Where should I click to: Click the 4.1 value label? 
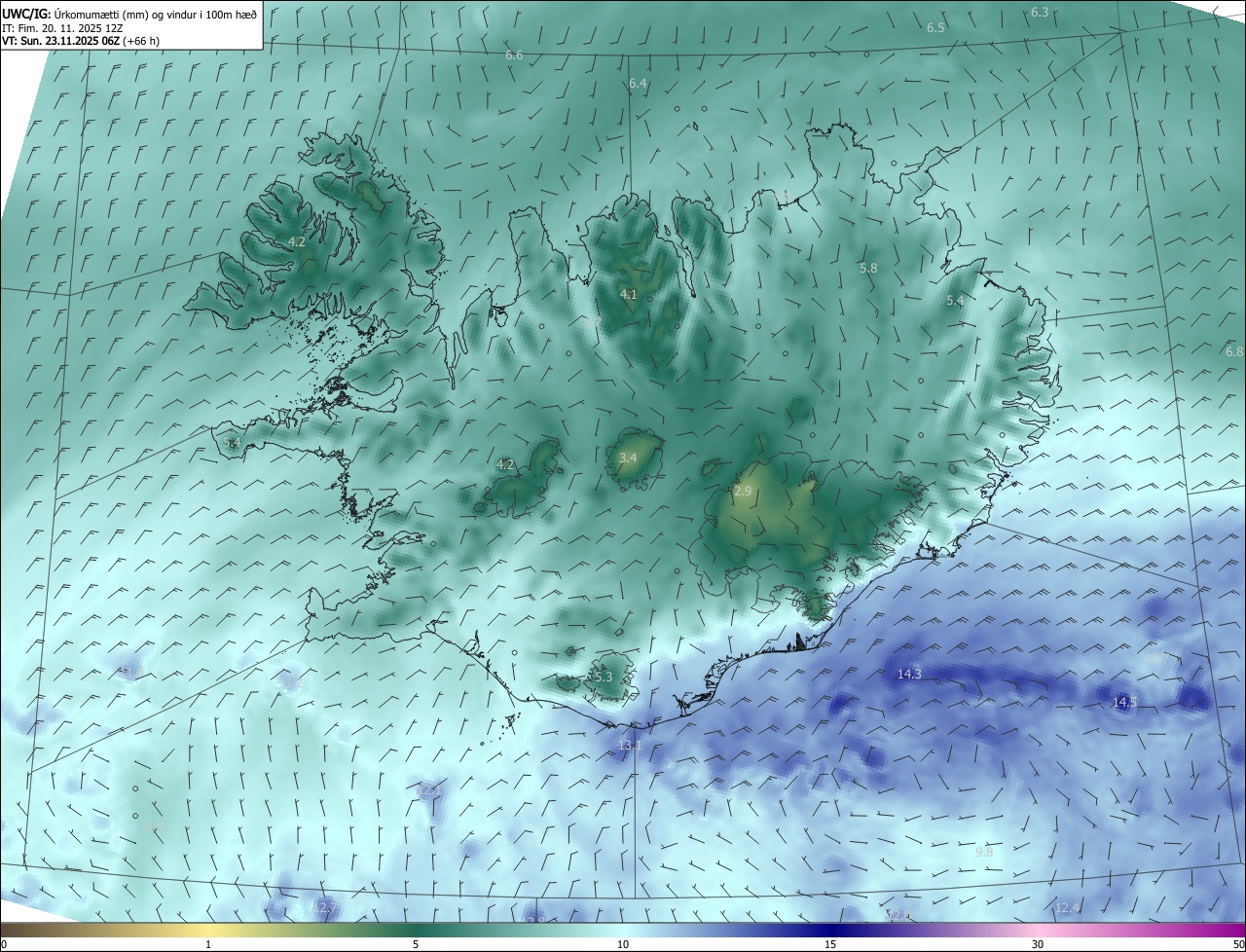628,294
